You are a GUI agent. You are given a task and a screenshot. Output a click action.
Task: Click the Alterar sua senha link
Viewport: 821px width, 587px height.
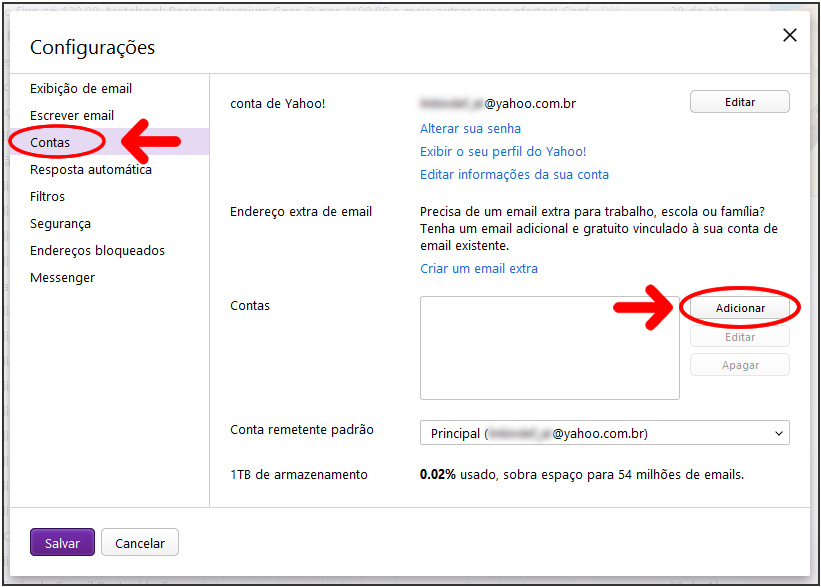(x=470, y=128)
